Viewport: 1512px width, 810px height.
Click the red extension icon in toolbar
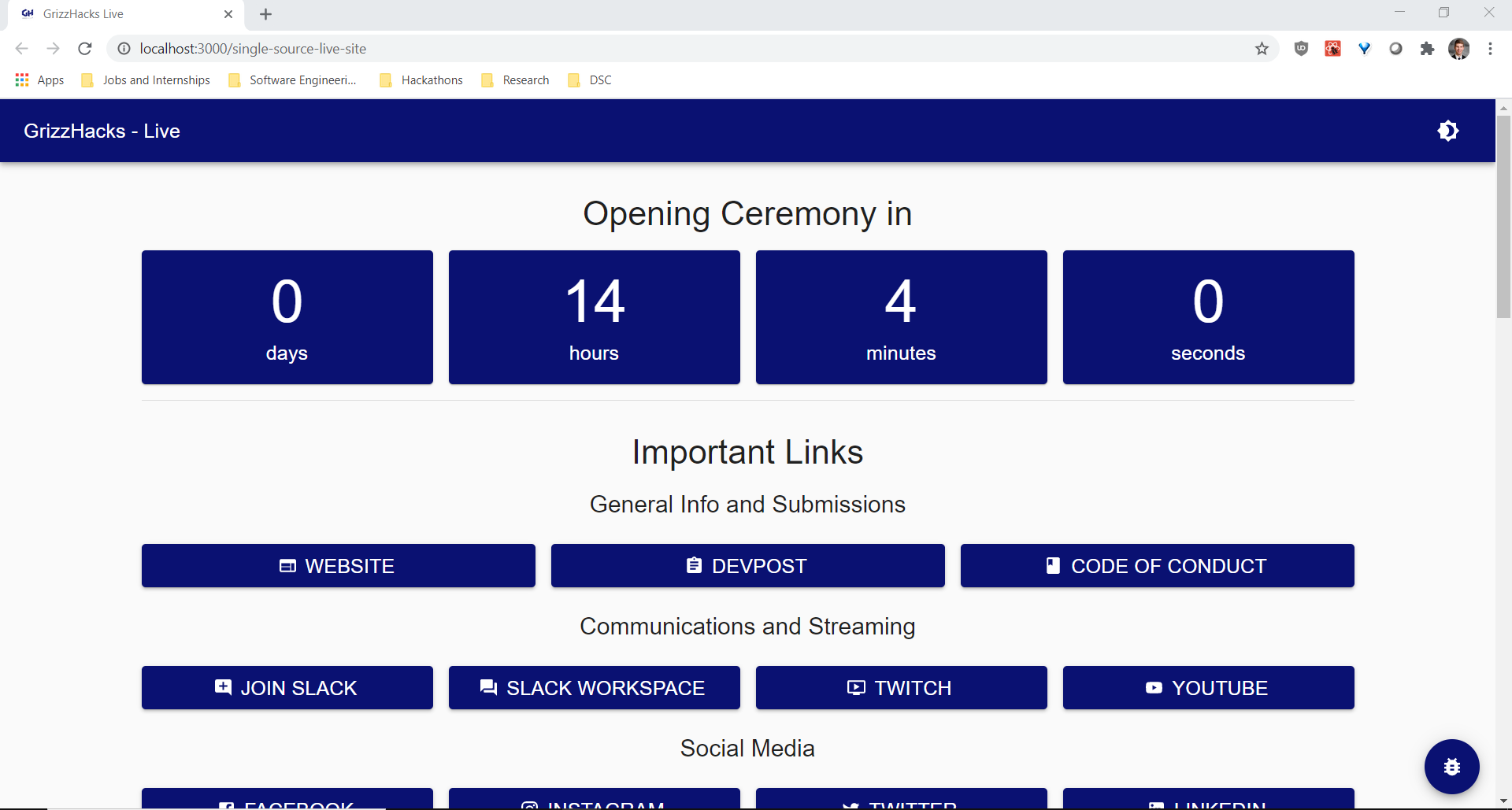tap(1332, 49)
